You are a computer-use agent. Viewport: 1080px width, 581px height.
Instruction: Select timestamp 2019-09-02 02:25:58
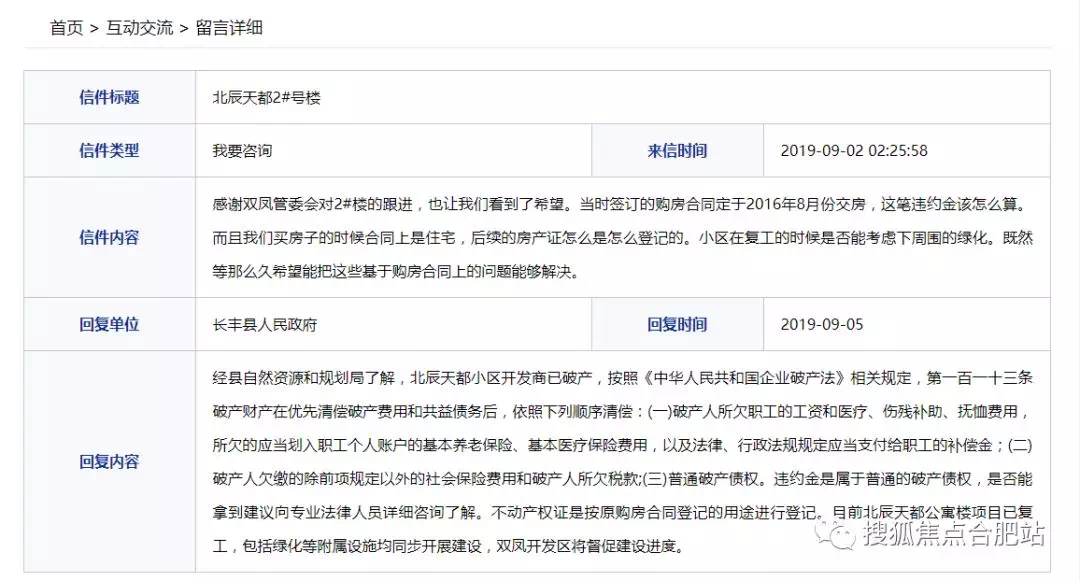[854, 151]
